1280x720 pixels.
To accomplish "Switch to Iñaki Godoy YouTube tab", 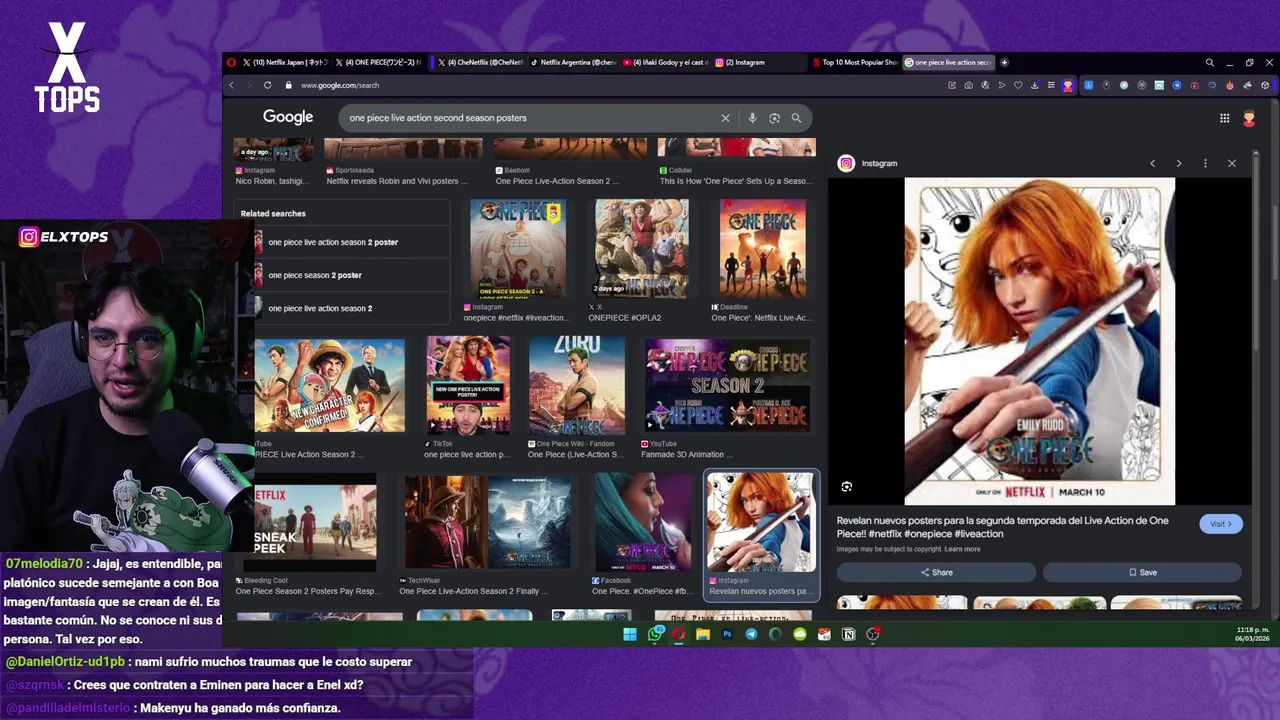I will click(666, 62).
